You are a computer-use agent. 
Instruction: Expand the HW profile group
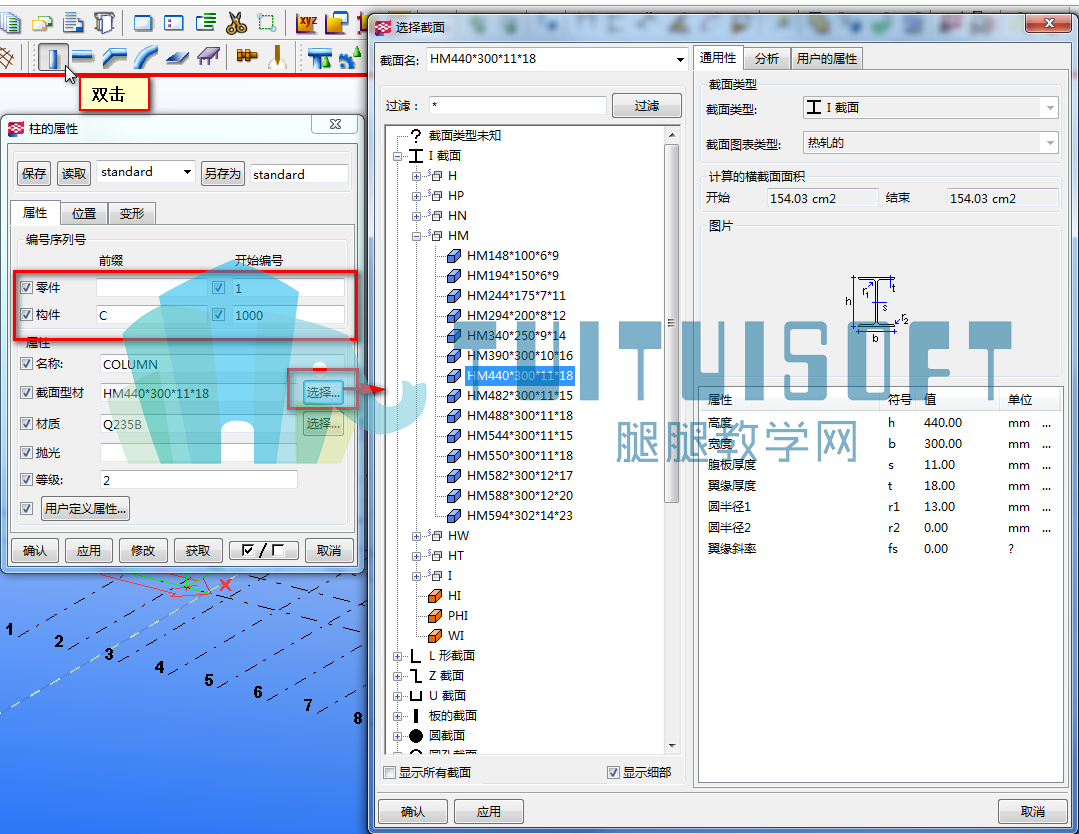(x=416, y=536)
